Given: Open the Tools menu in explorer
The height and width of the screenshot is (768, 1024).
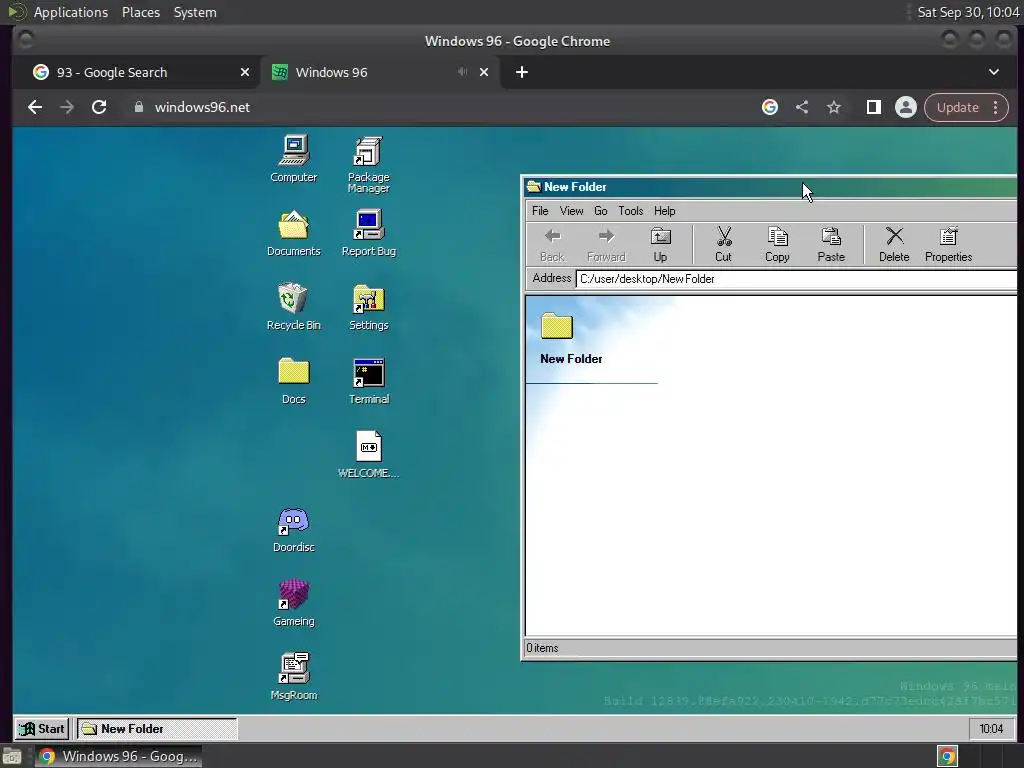Looking at the screenshot, I should (x=631, y=211).
